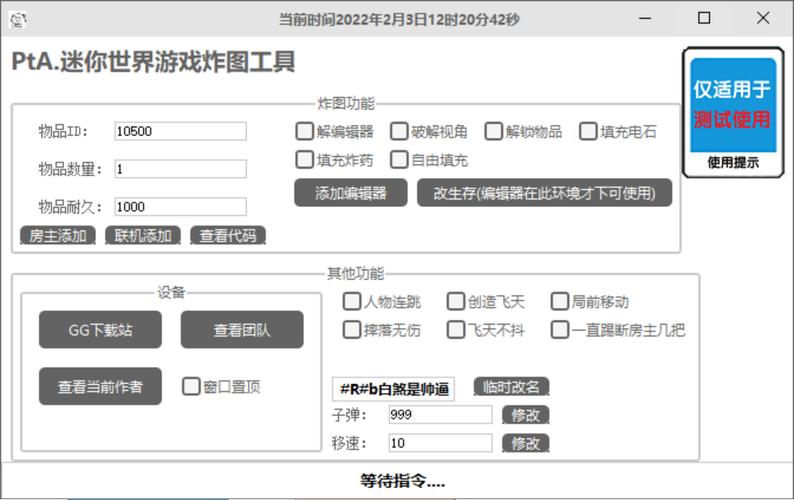The height and width of the screenshot is (500, 794).
Task: Click the 查看代码 button
Action: 228,236
